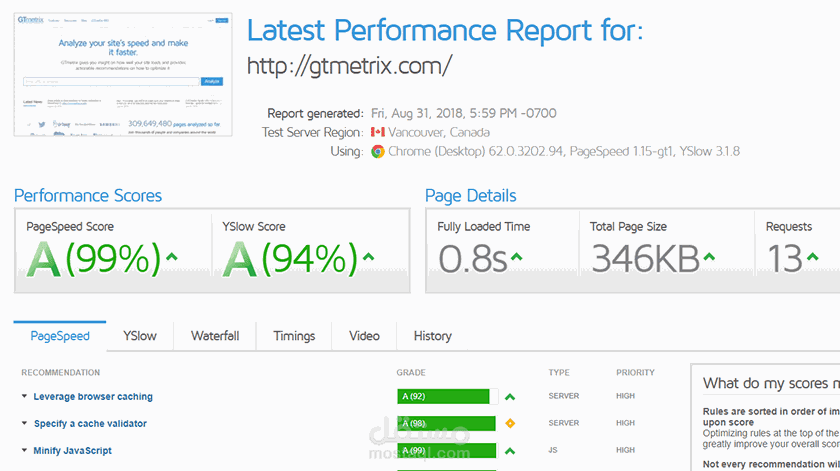Open the GTmetrix site thumbnail preview
Screen dimensions: 840x471
click(123, 74)
